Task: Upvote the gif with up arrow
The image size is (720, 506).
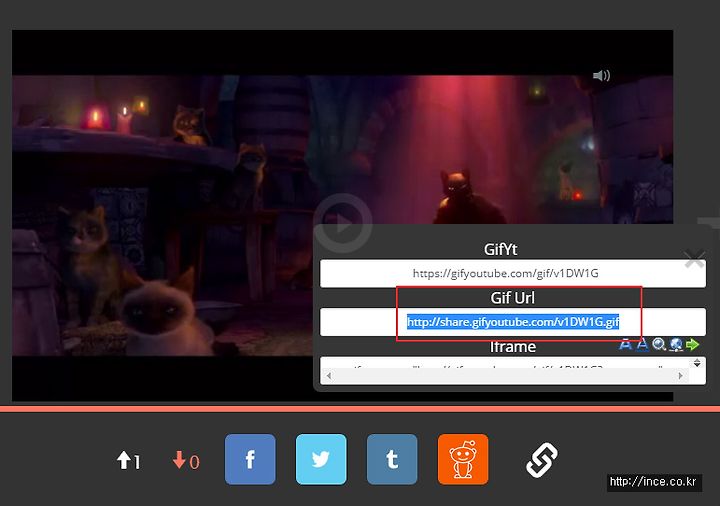Action: (124, 460)
